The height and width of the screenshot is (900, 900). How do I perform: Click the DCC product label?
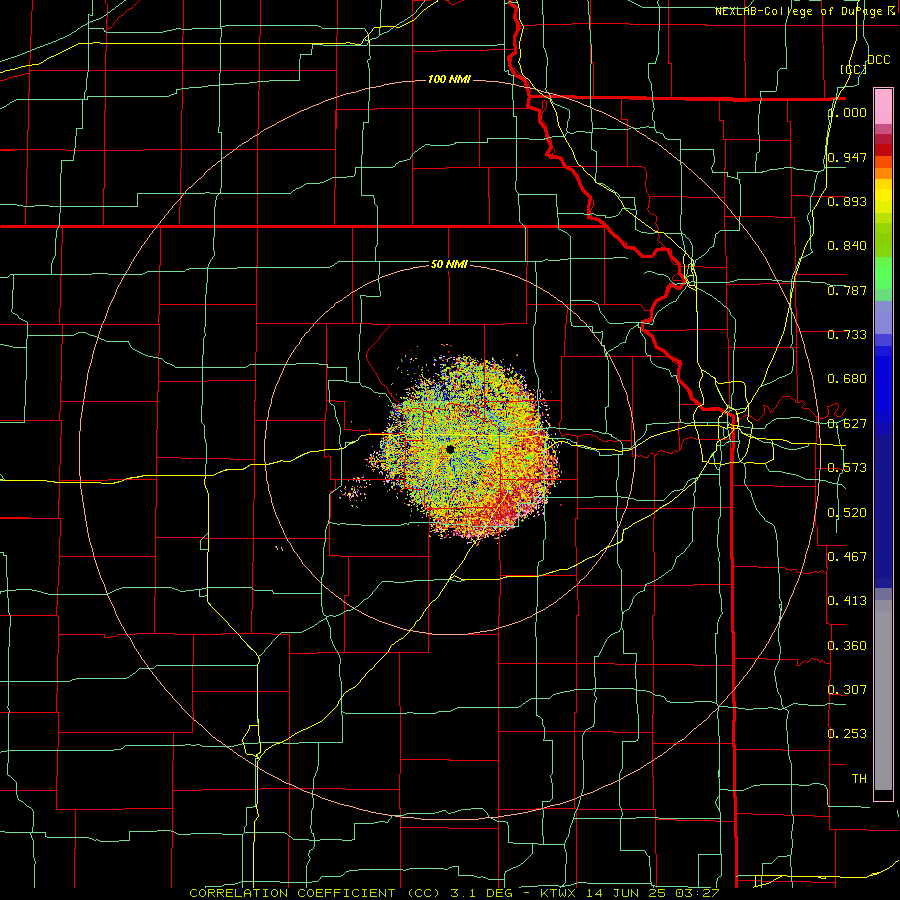878,60
